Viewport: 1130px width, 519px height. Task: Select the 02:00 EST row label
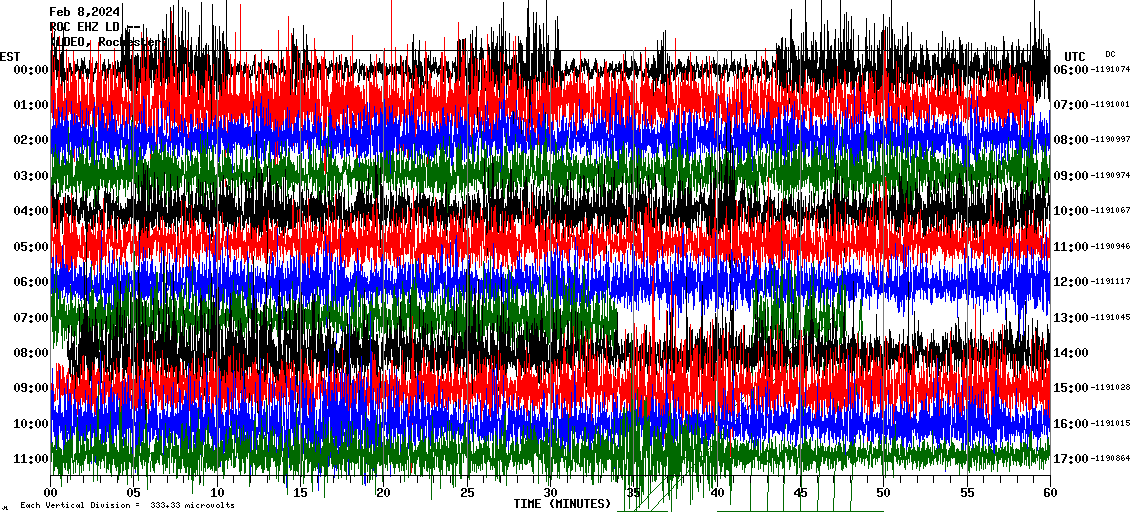[30, 140]
